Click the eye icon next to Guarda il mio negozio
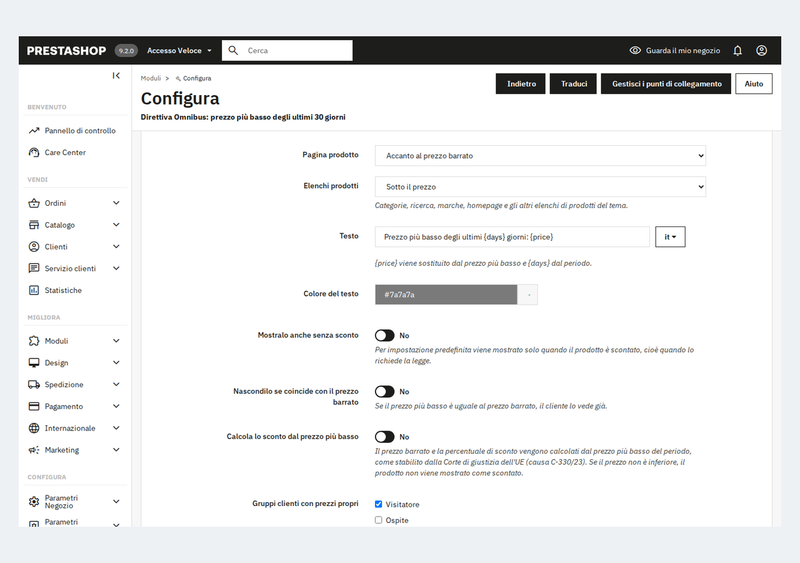Screen dimensions: 800x563 (x=635, y=51)
